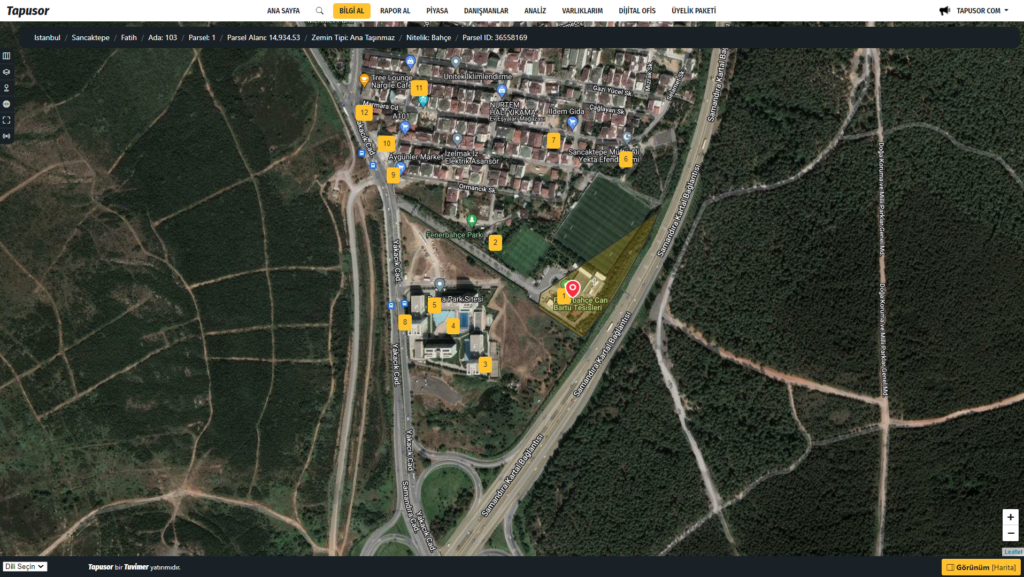Open the Dil Seçin language dropdown

25,566
